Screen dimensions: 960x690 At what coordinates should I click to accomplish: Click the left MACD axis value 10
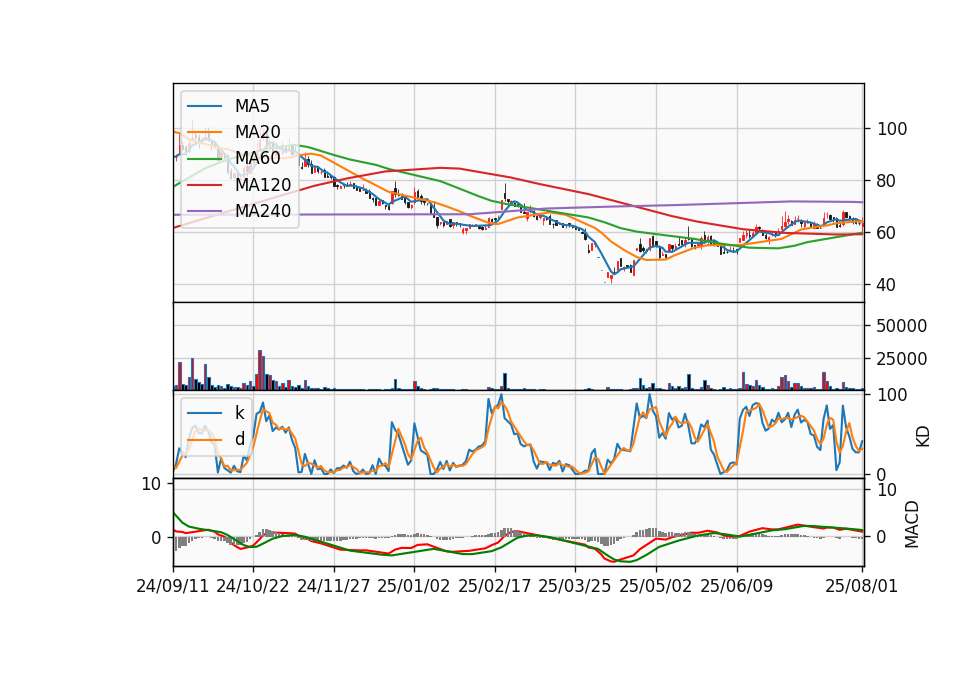pyautogui.click(x=151, y=484)
